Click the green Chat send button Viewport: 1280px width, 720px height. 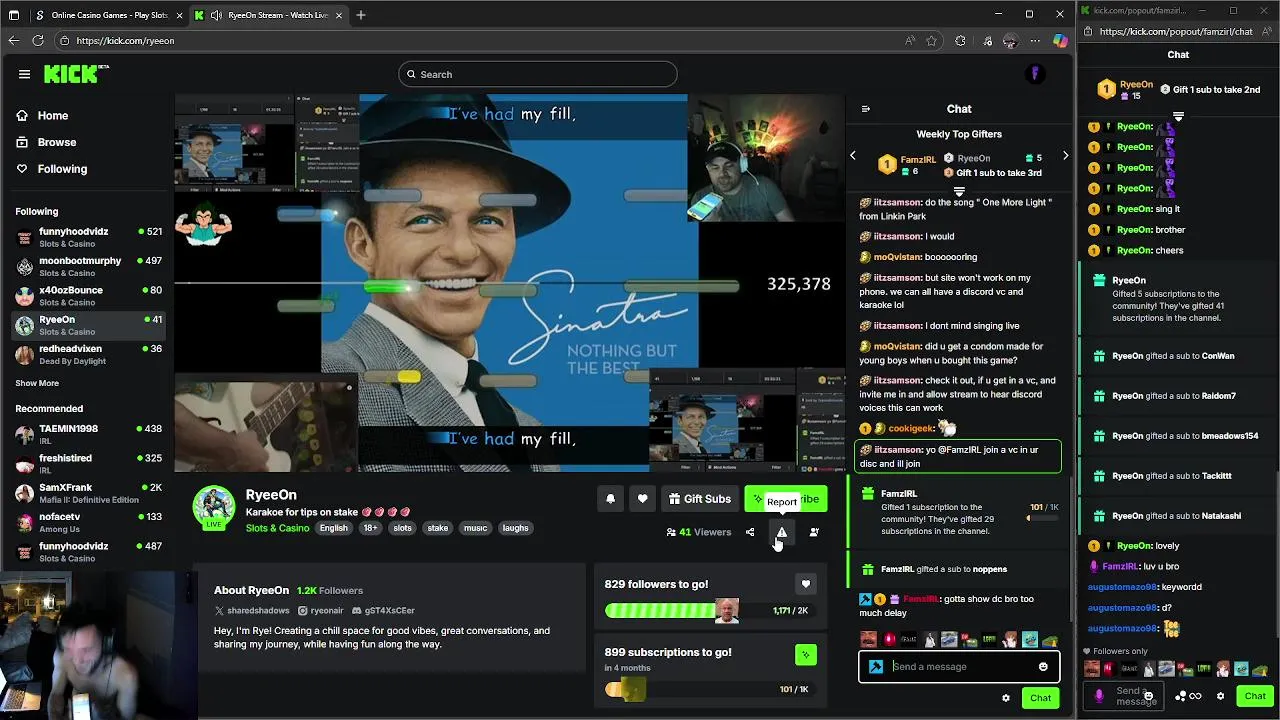(x=1040, y=698)
